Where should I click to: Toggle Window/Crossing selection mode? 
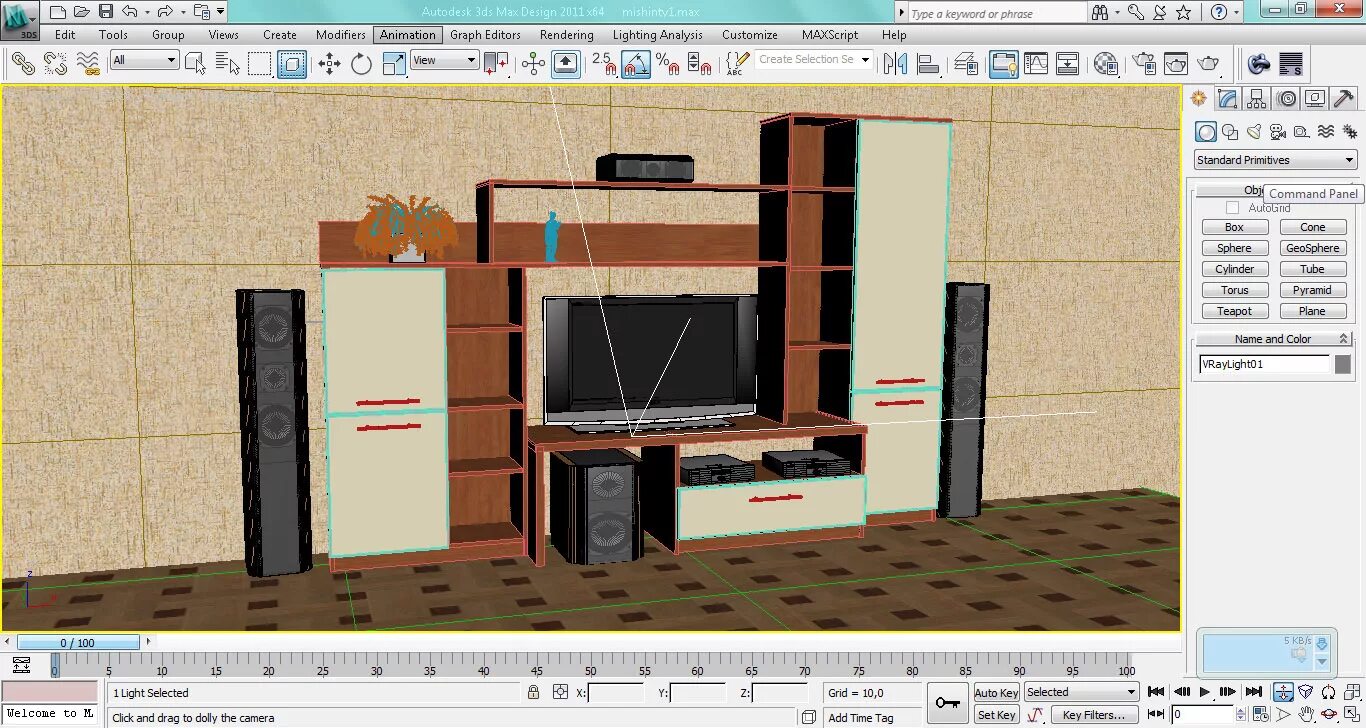coord(292,64)
